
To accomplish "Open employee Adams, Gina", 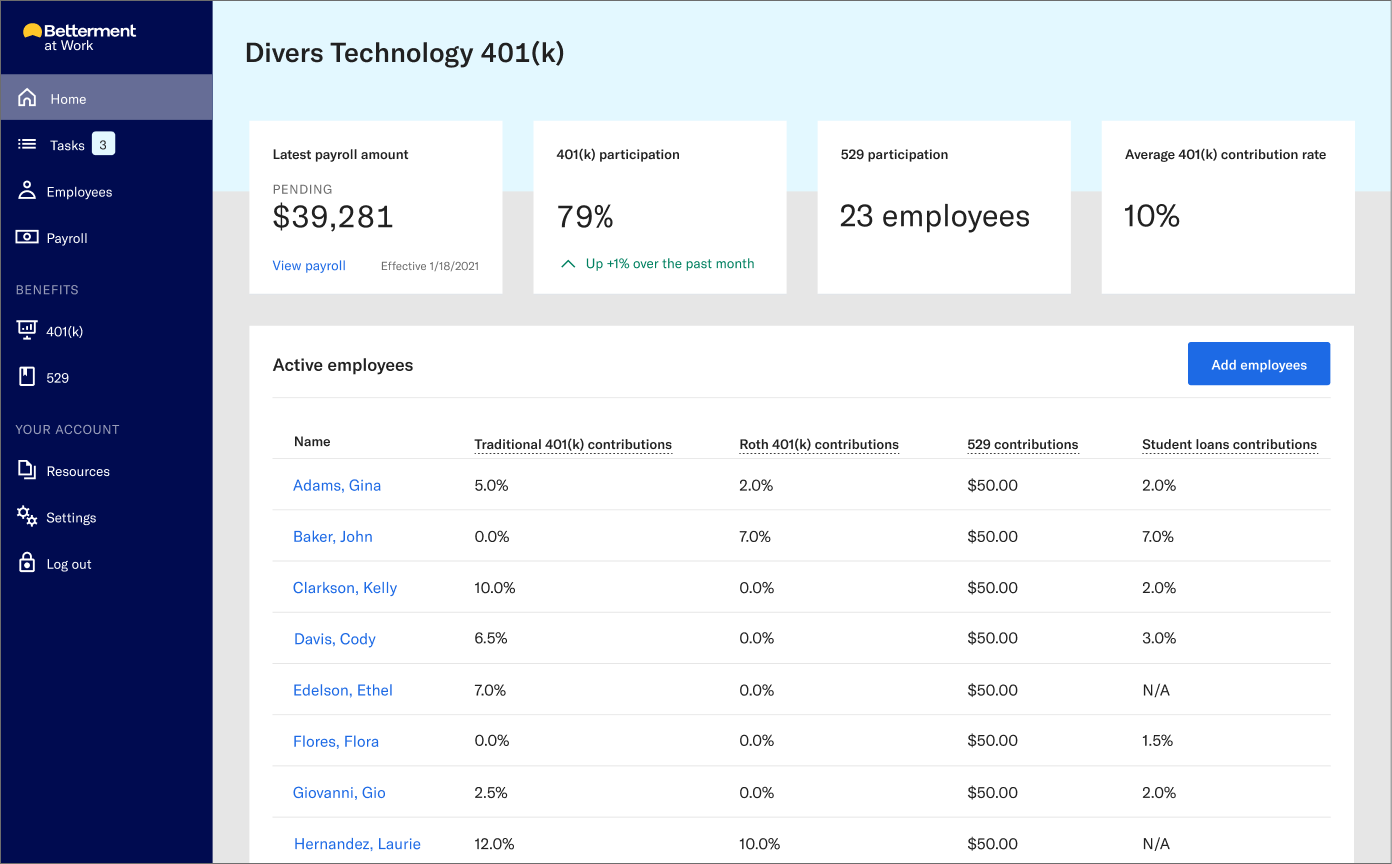I will pyautogui.click(x=337, y=485).
